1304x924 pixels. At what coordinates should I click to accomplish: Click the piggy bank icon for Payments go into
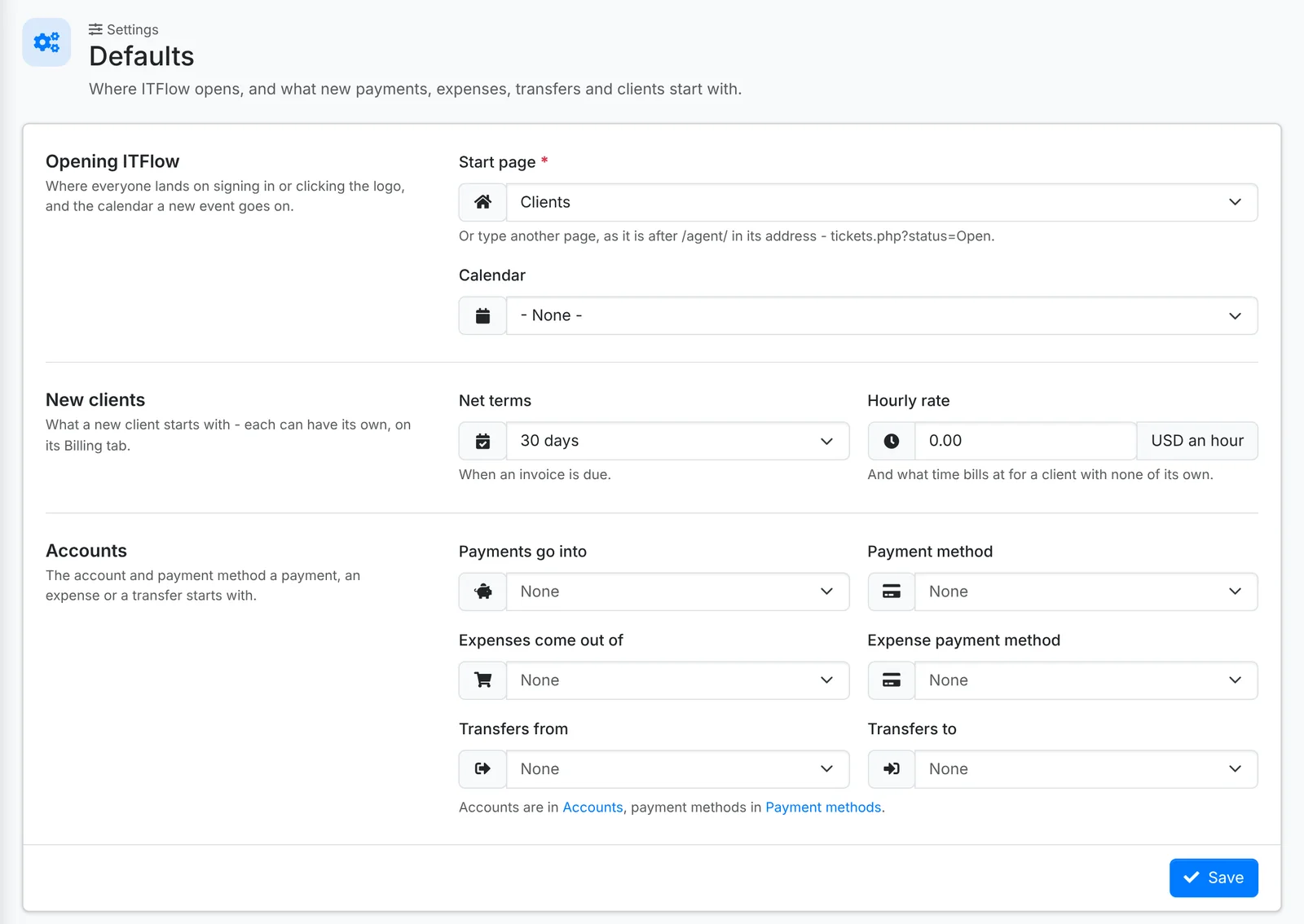tap(482, 592)
